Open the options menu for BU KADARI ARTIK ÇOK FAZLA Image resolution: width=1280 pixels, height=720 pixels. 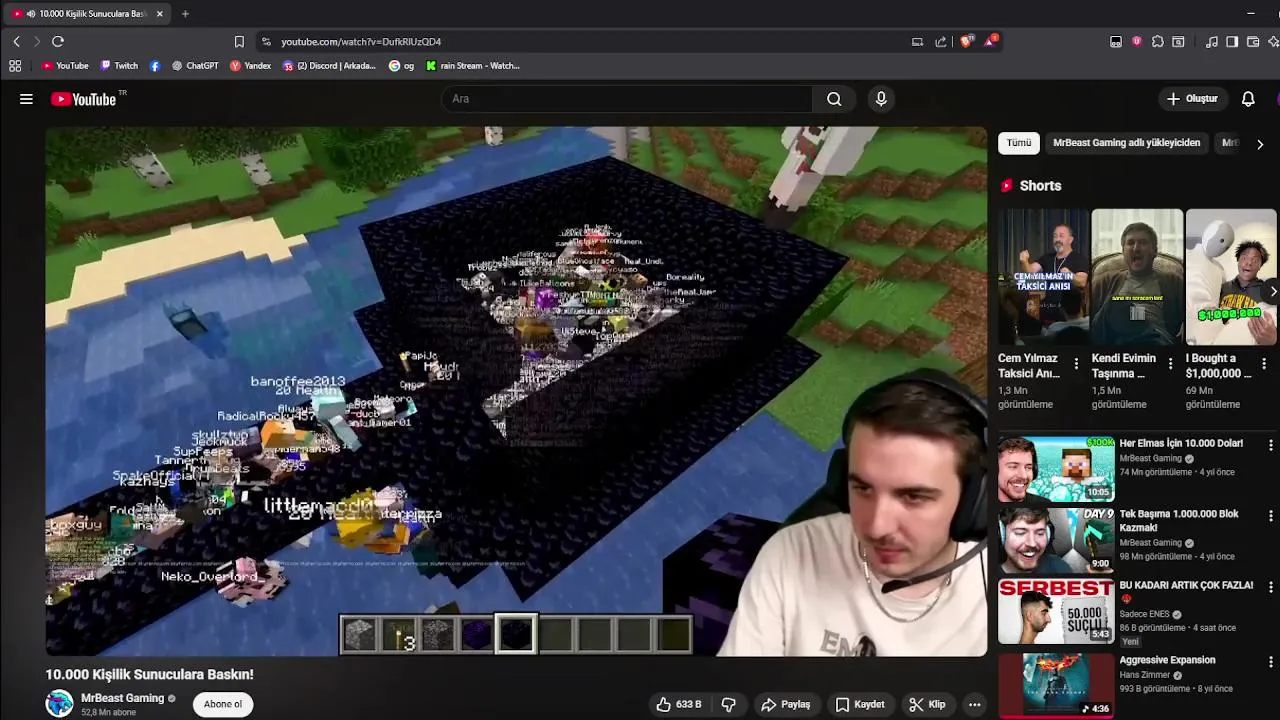click(x=1271, y=587)
